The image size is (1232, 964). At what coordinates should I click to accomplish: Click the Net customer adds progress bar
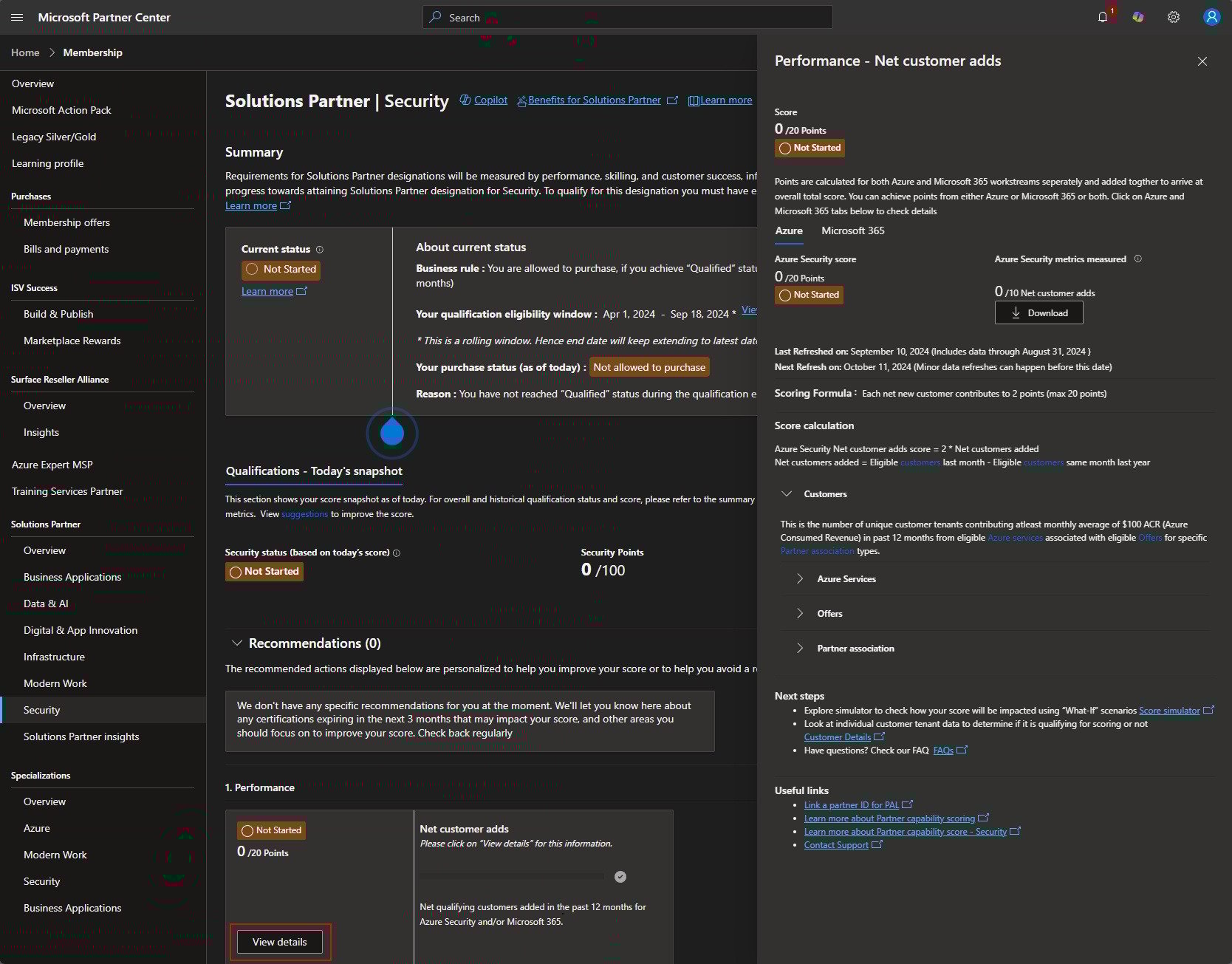tap(511, 877)
